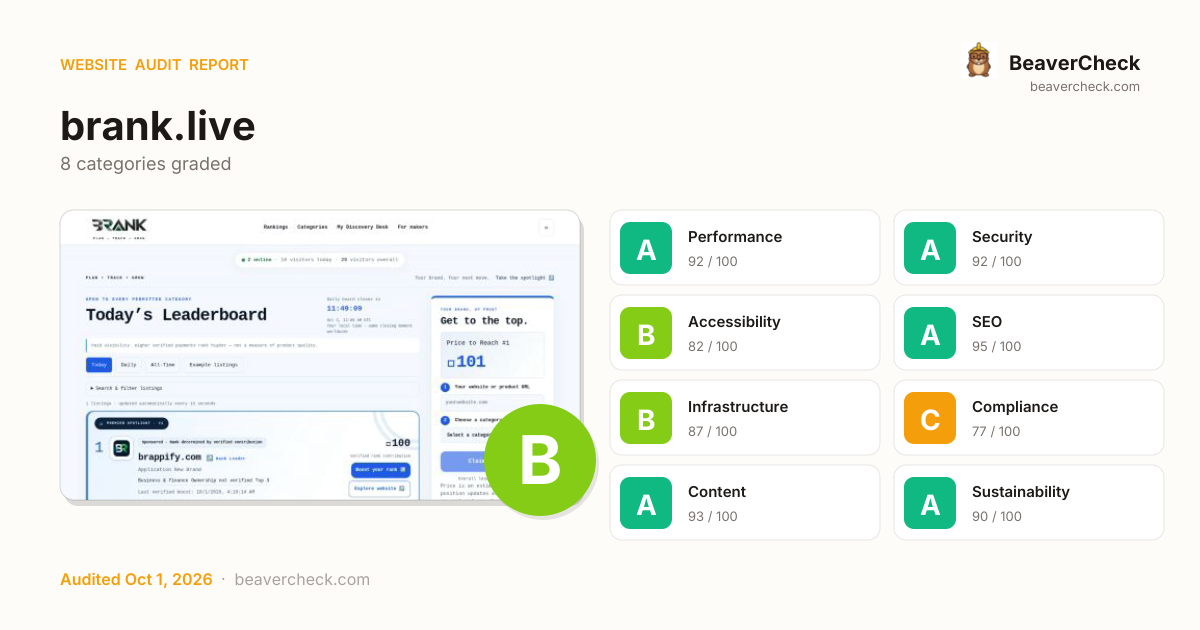Click the BeaverCheck beaver mascot logo
Image resolution: width=1200 pixels, height=630 pixels.
(x=979, y=60)
